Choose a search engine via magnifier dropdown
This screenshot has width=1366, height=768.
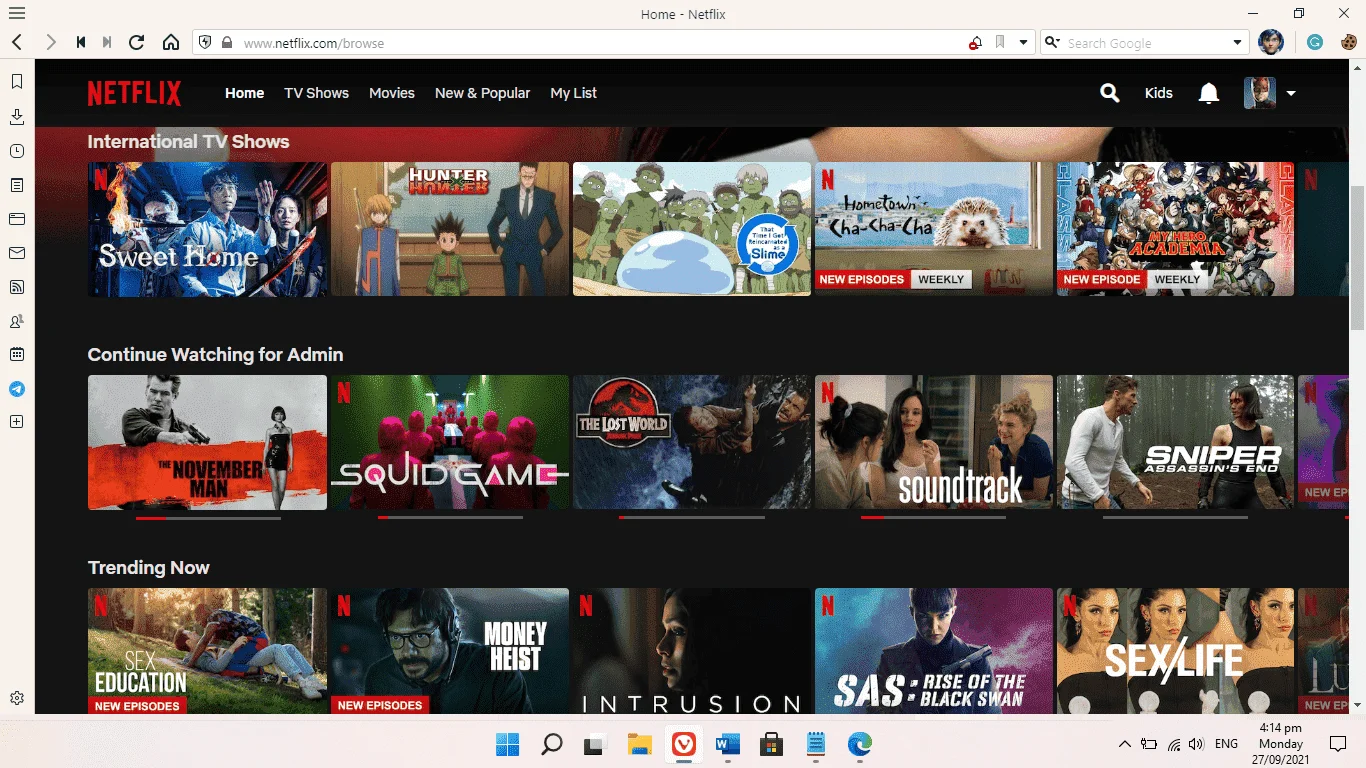click(x=1052, y=43)
